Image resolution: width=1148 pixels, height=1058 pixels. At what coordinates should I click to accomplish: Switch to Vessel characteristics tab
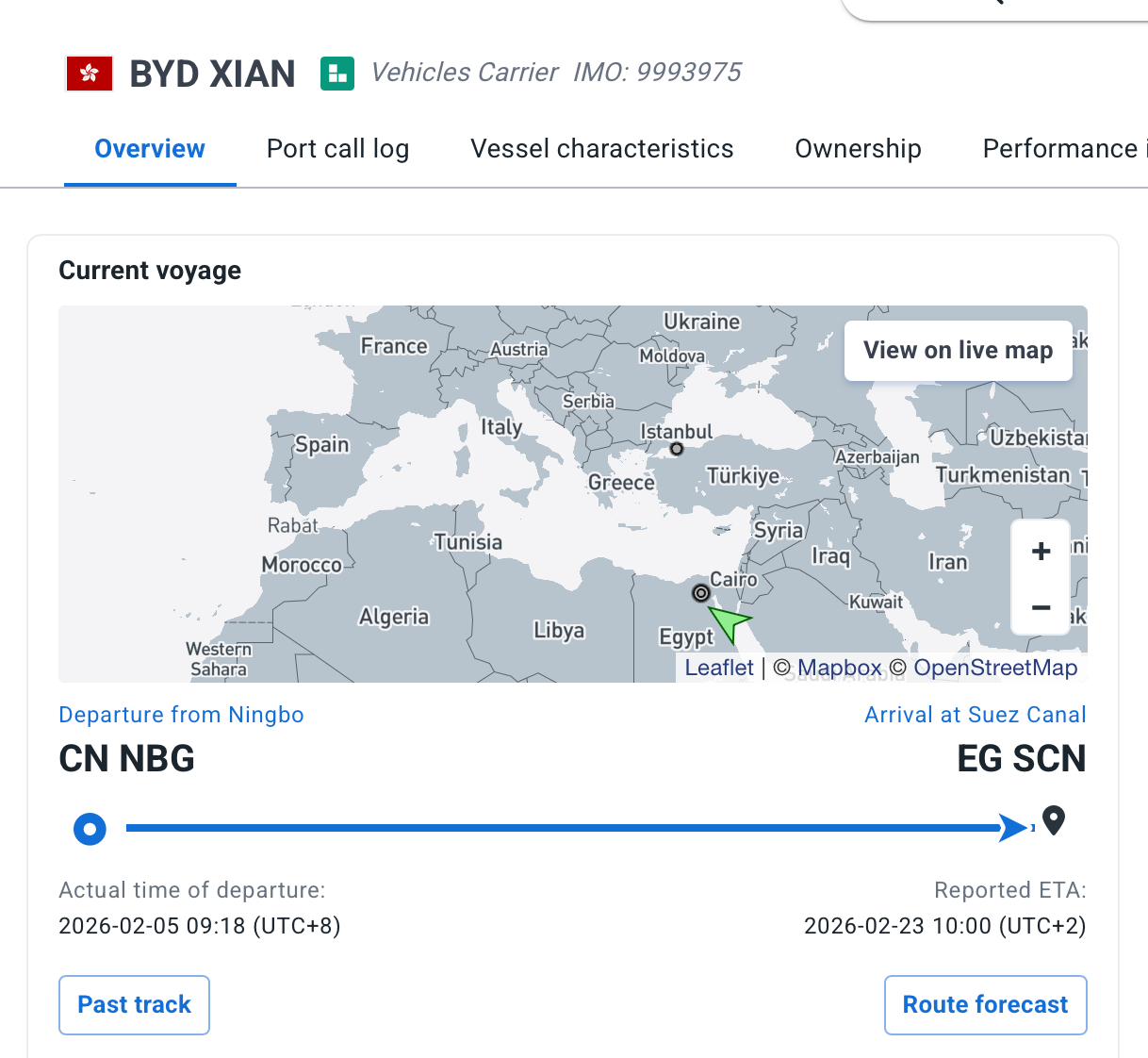(601, 149)
